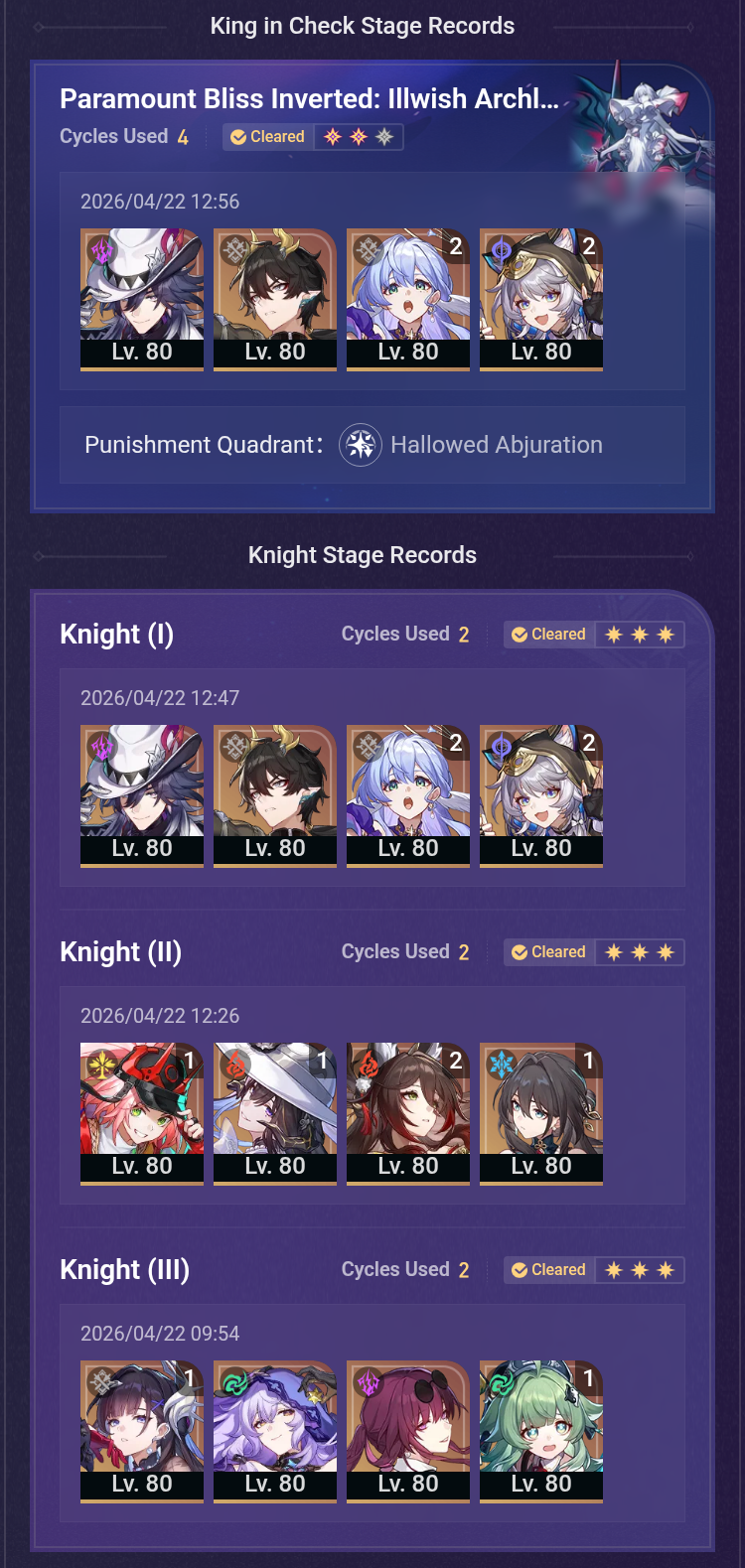Image resolution: width=745 pixels, height=1568 pixels.
Task: Click the Hallowed Abjuration punishment quadrant icon
Action: [361, 445]
